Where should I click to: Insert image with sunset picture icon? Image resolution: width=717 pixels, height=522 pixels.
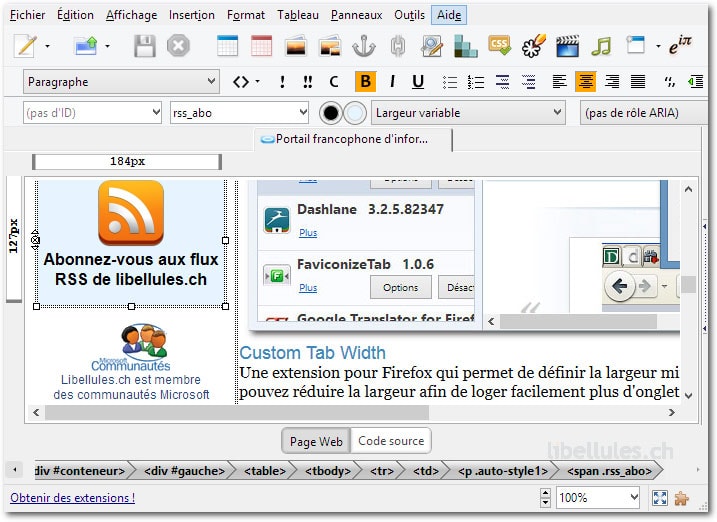295,46
